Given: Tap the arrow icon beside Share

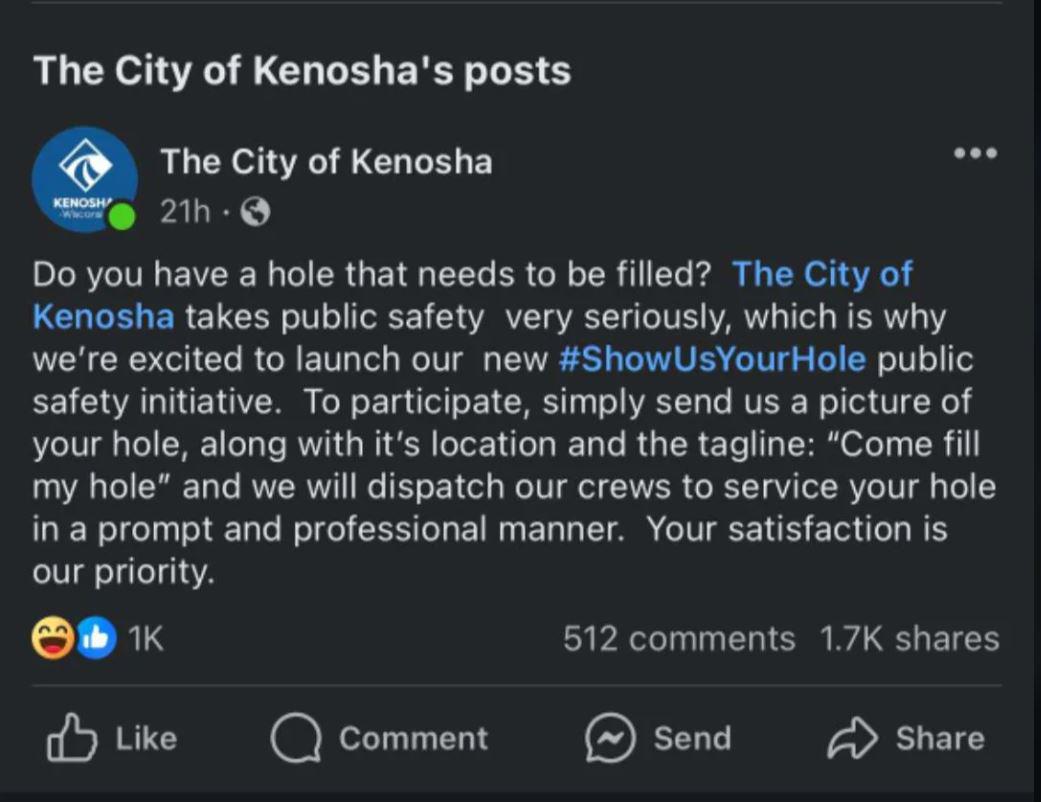Looking at the screenshot, I should click(x=854, y=738).
